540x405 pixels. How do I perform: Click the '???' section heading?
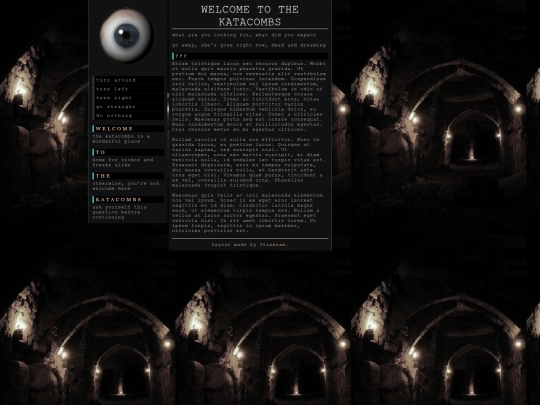point(250,56)
